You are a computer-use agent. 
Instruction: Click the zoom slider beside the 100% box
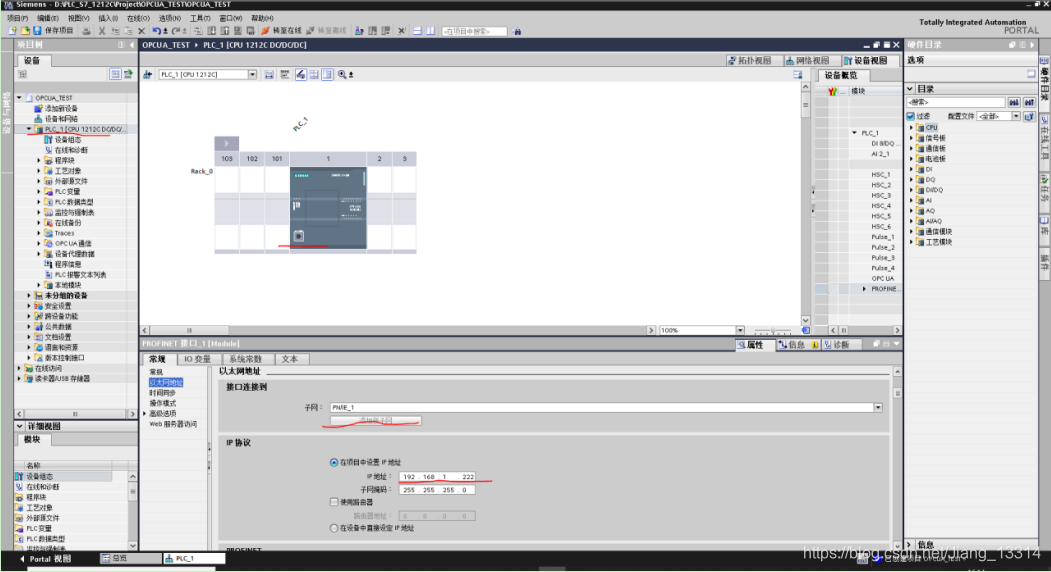click(x=772, y=331)
